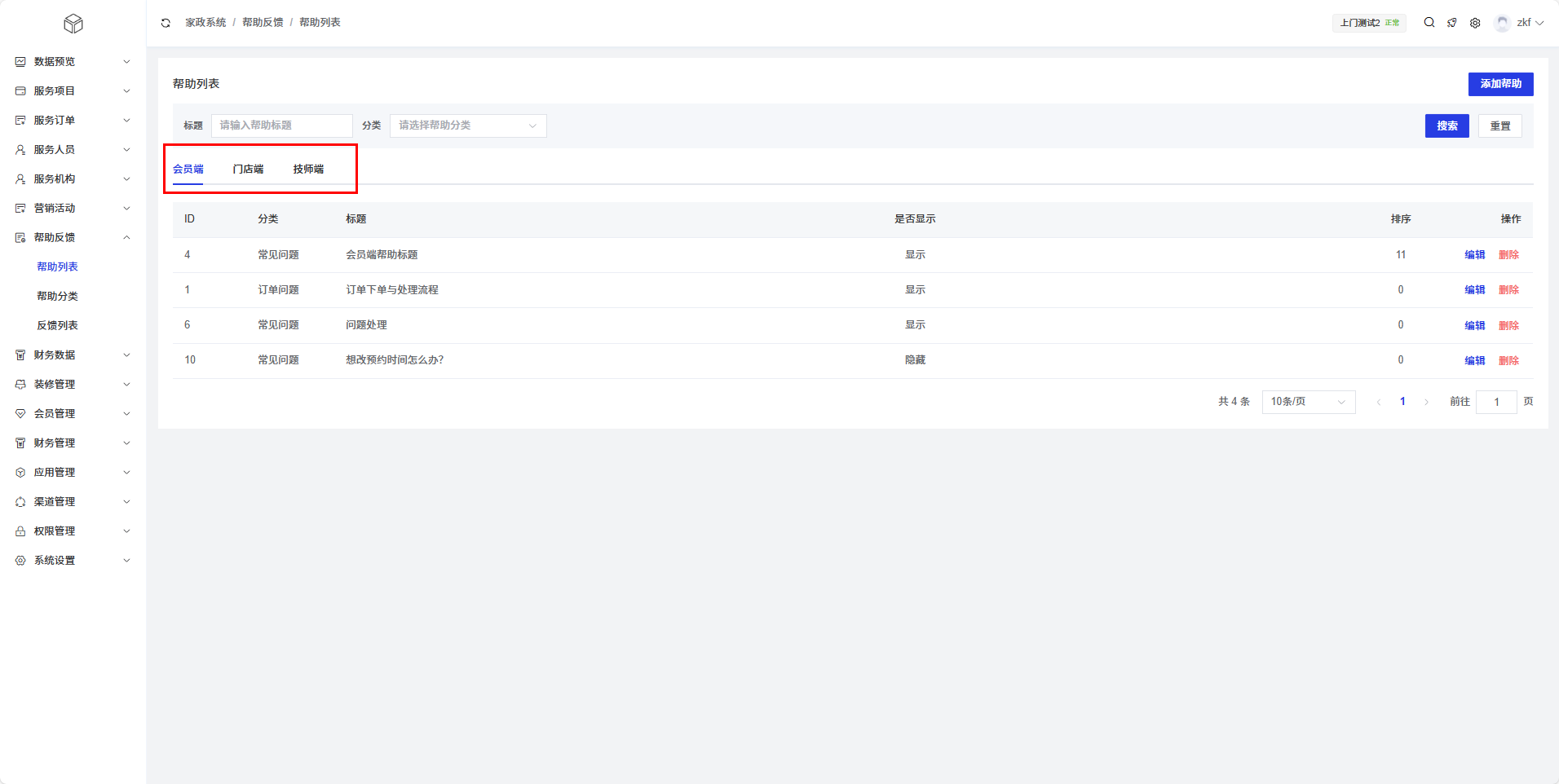
Task: Delete the 订单下单与处理流程 row
Action: pyautogui.click(x=1508, y=290)
